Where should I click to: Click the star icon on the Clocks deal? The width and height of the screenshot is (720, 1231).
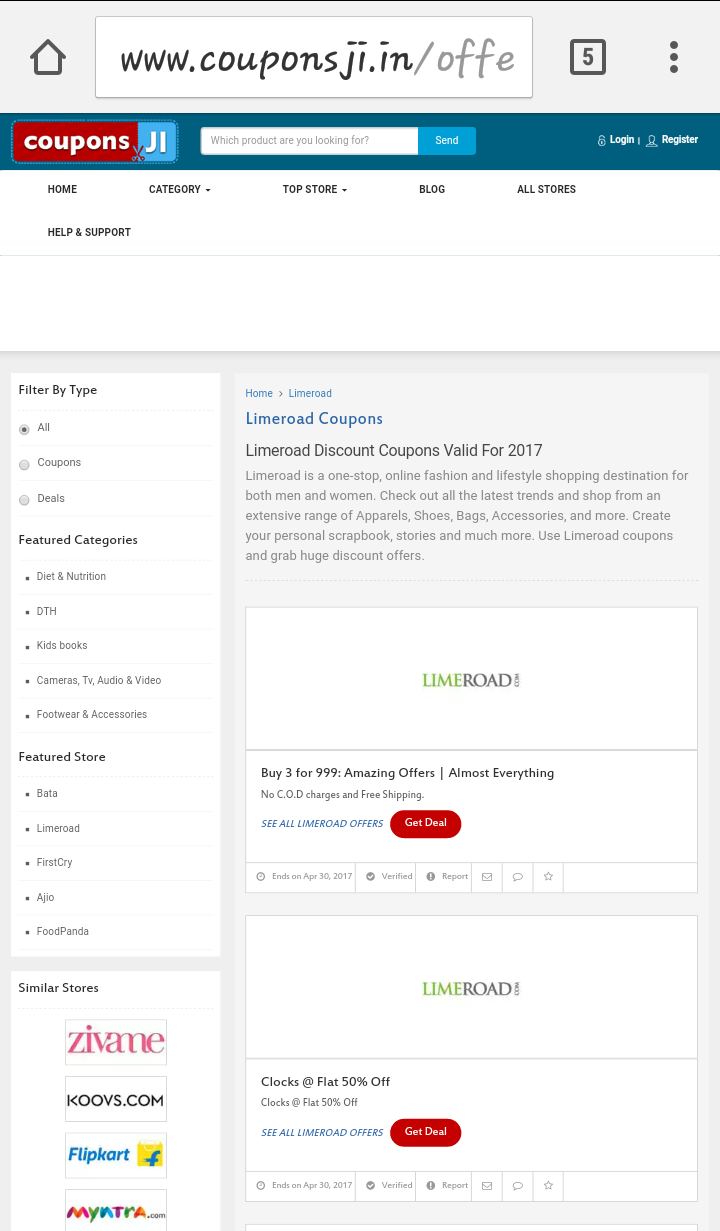pos(548,1186)
